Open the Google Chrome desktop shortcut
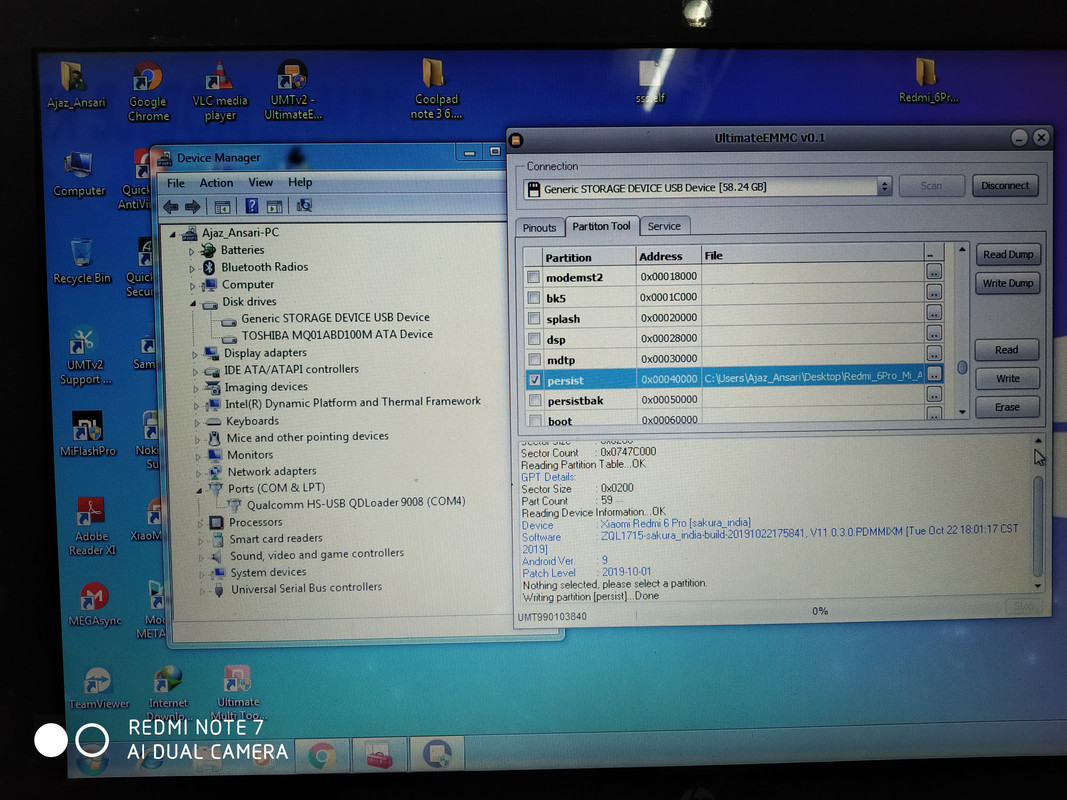 tap(148, 92)
